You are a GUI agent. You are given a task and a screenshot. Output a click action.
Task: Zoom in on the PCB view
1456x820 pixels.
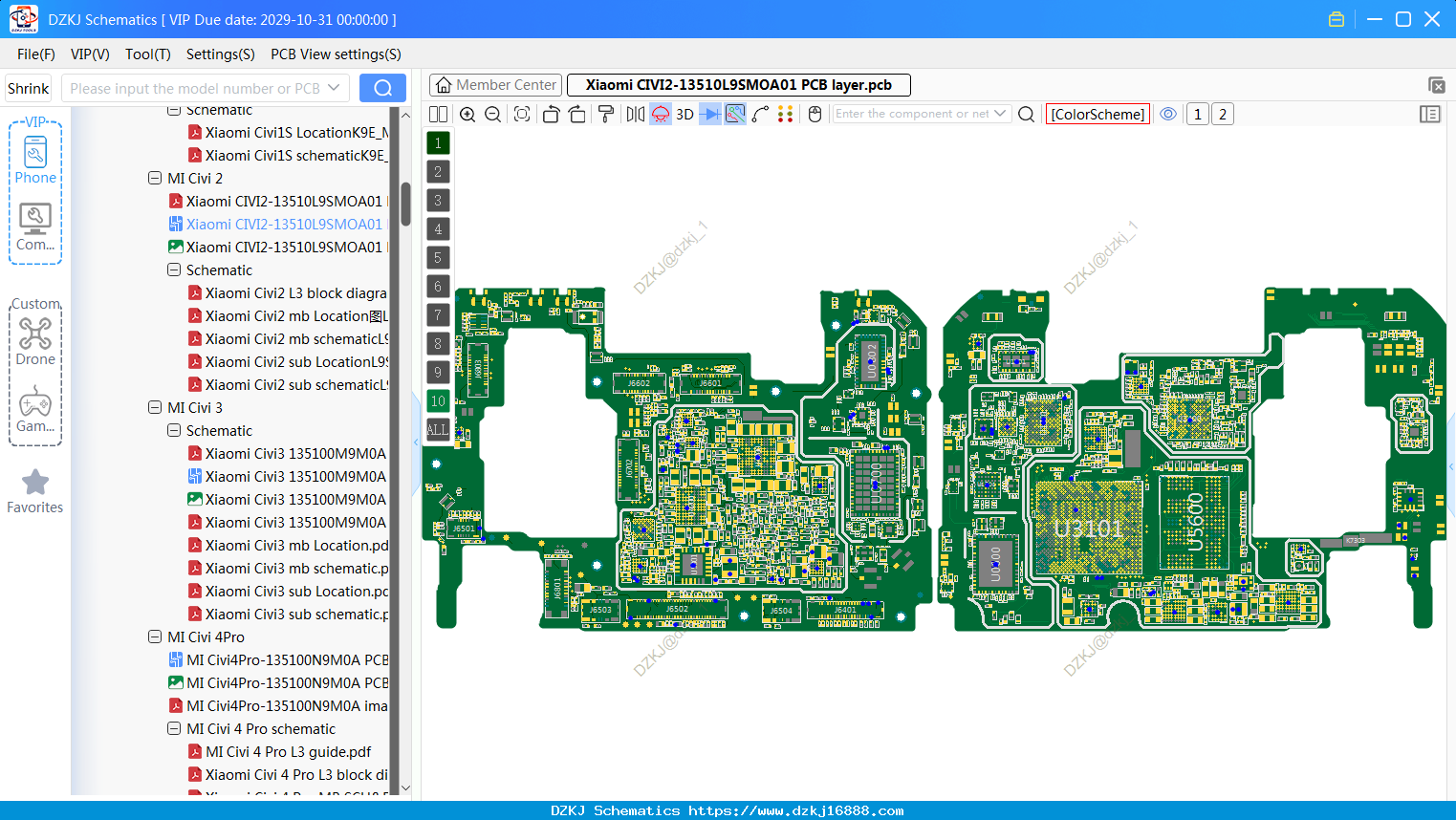[467, 115]
